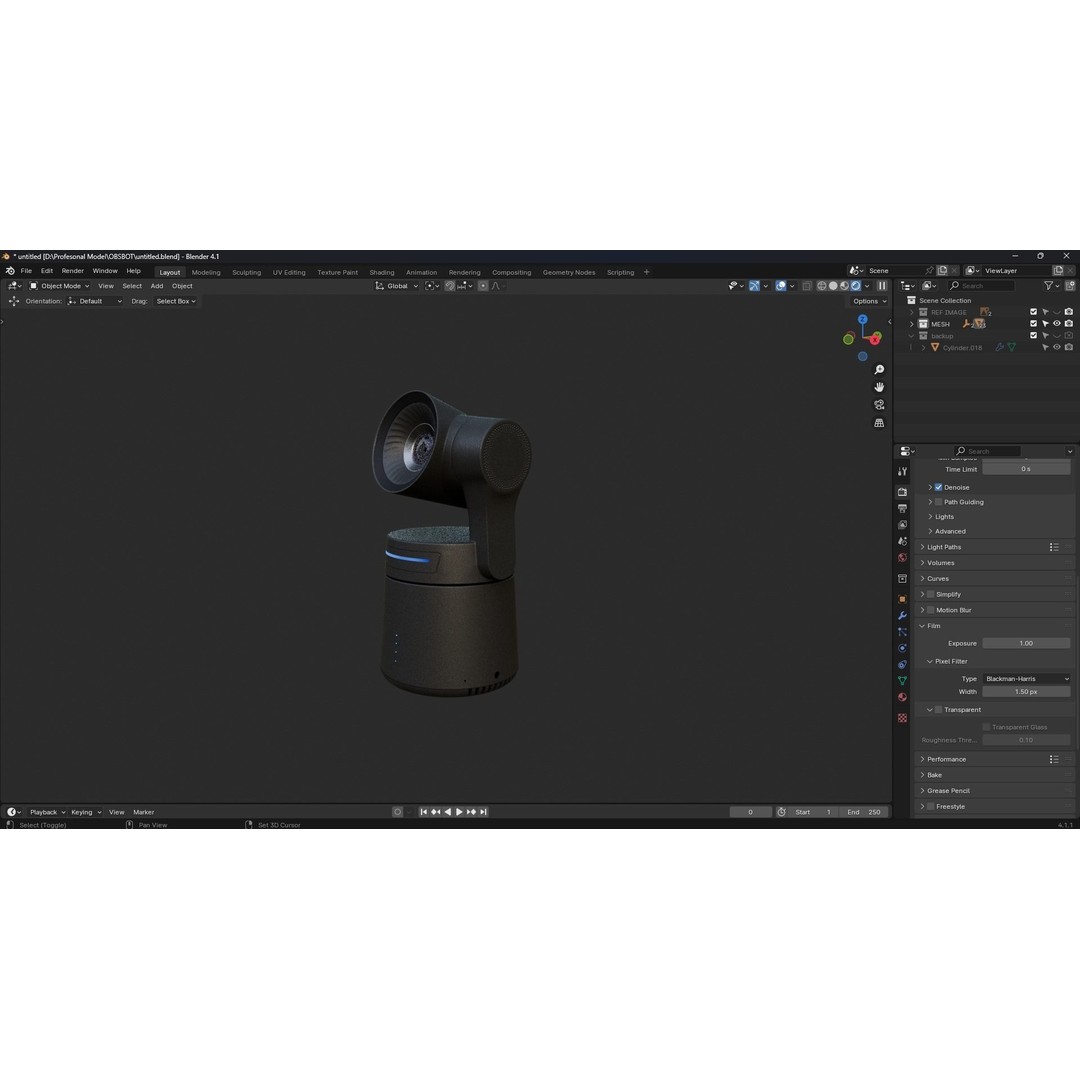The height and width of the screenshot is (1080, 1080).
Task: Adjust the Exposure value field
Action: click(x=1027, y=643)
